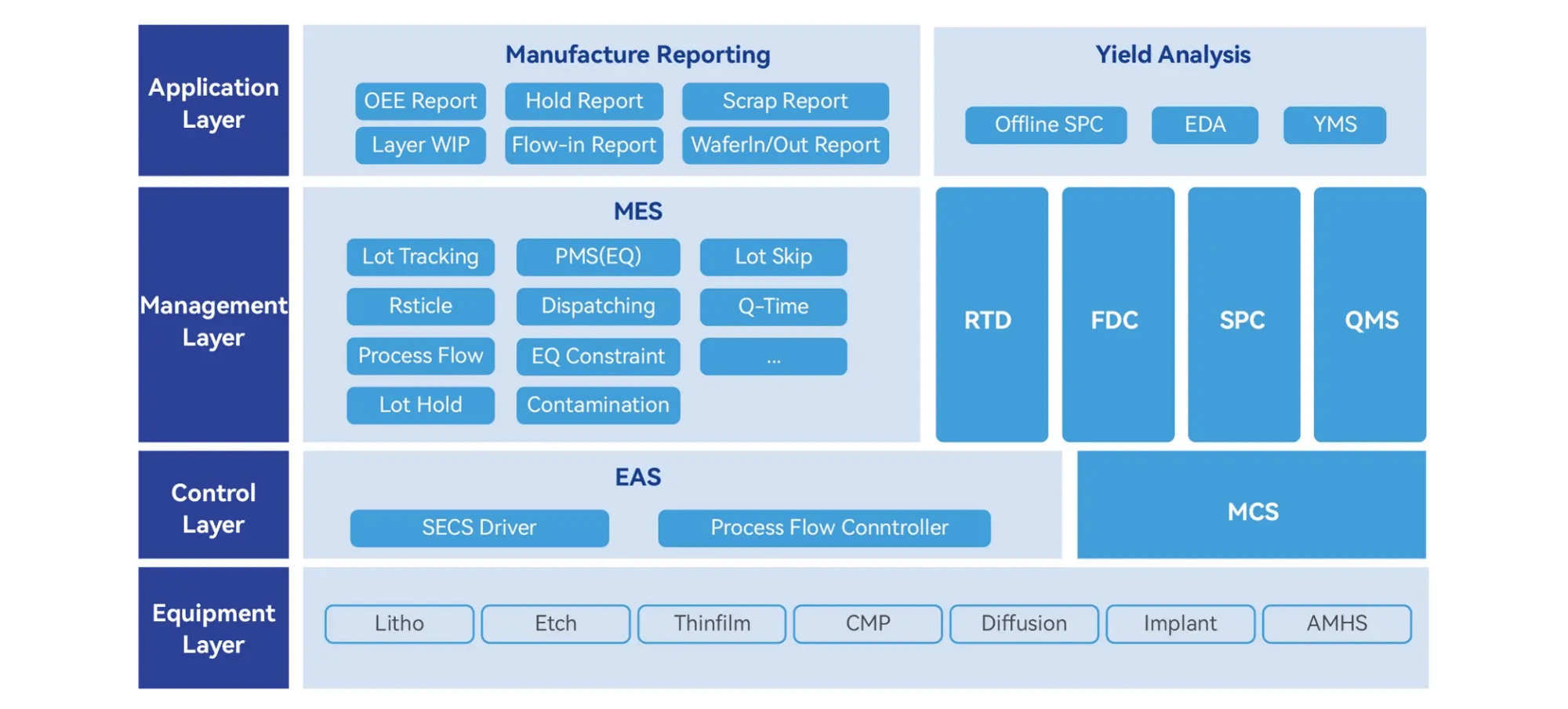This screenshot has width=1568, height=709.
Task: Select the Litho equipment box
Action: click(x=399, y=624)
